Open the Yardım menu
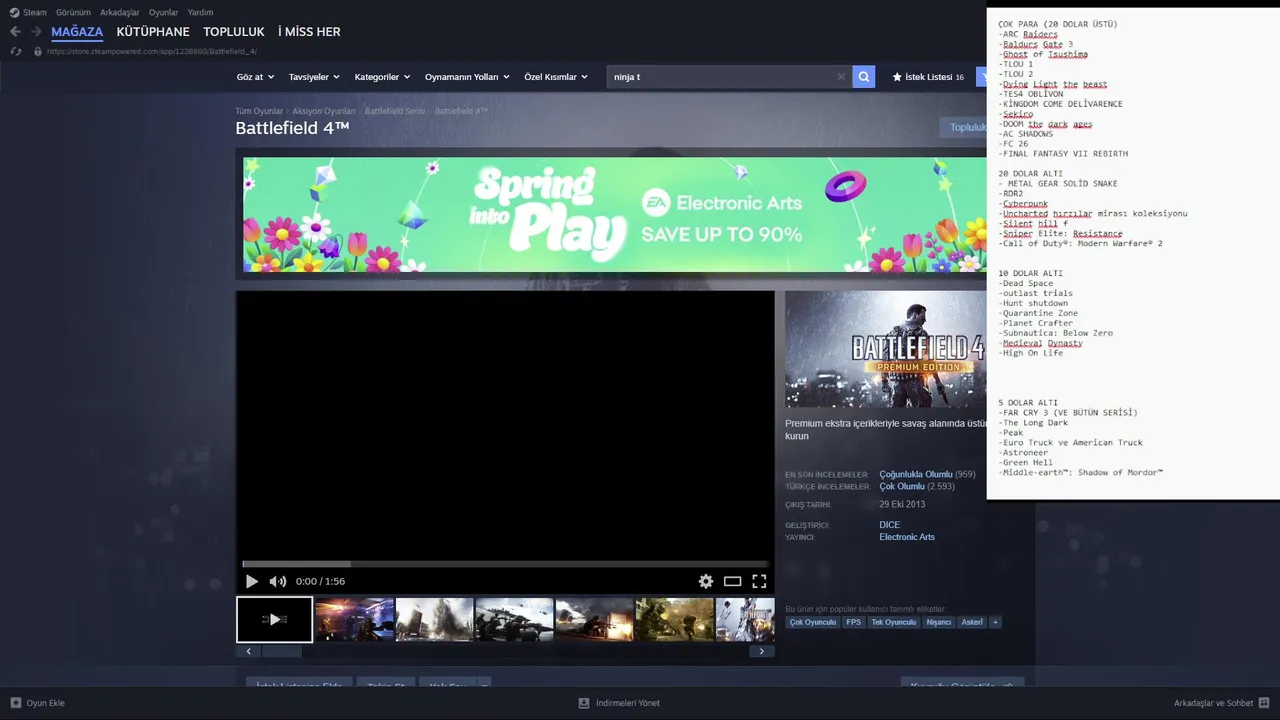The height and width of the screenshot is (720, 1280). (200, 13)
